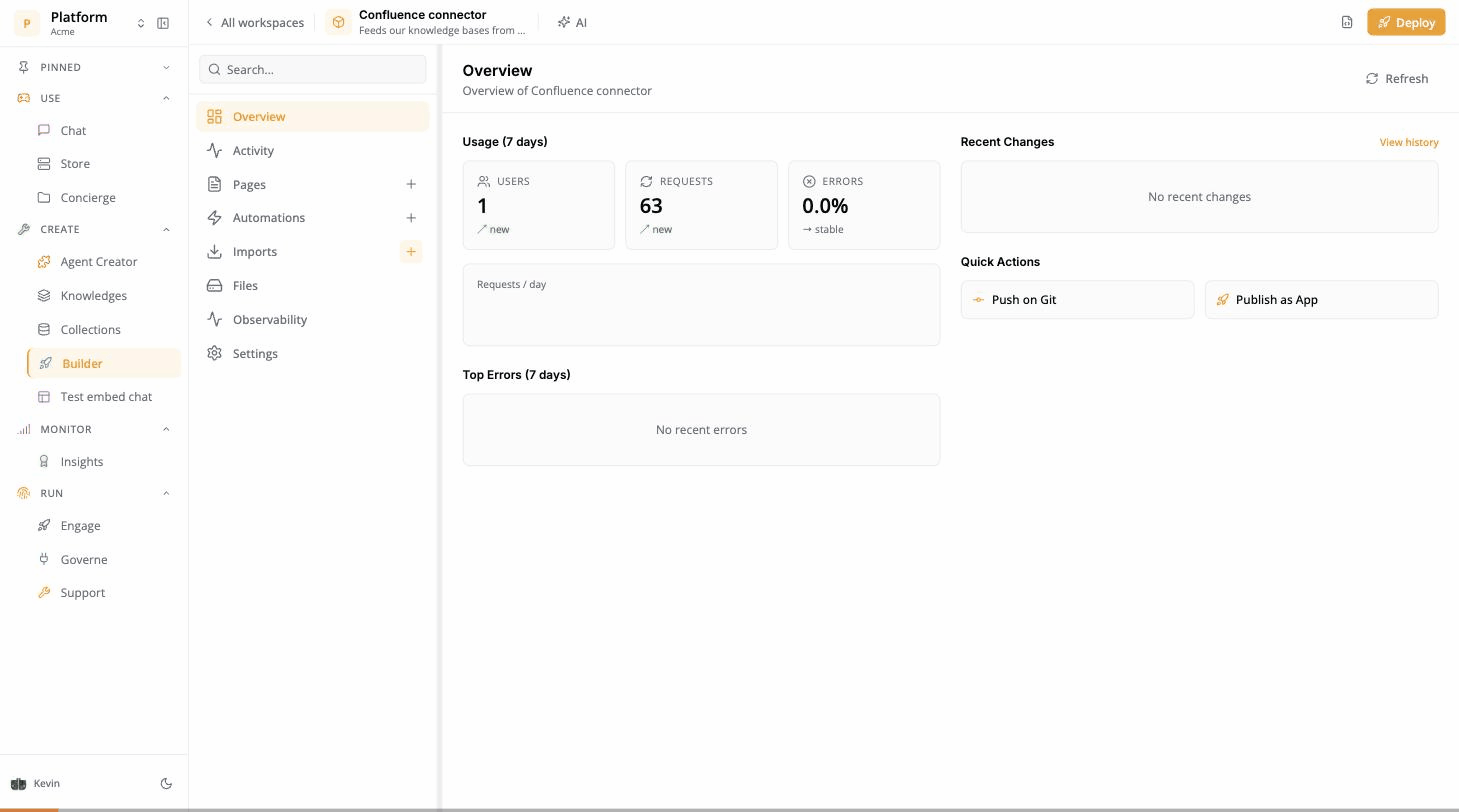Viewport: 1459px width, 812px height.
Task: Refresh the overview
Action: [1397, 79]
